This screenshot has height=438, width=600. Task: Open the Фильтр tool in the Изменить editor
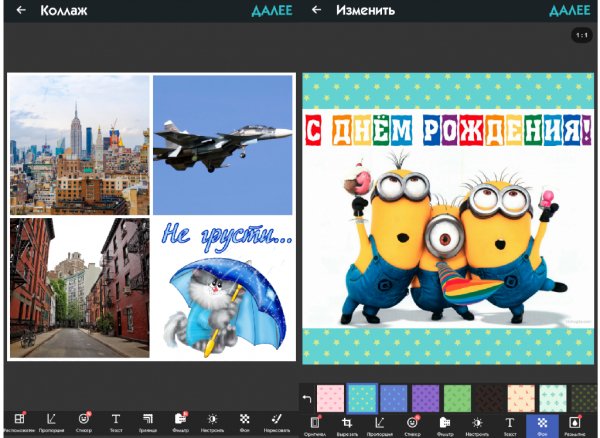(x=445, y=426)
